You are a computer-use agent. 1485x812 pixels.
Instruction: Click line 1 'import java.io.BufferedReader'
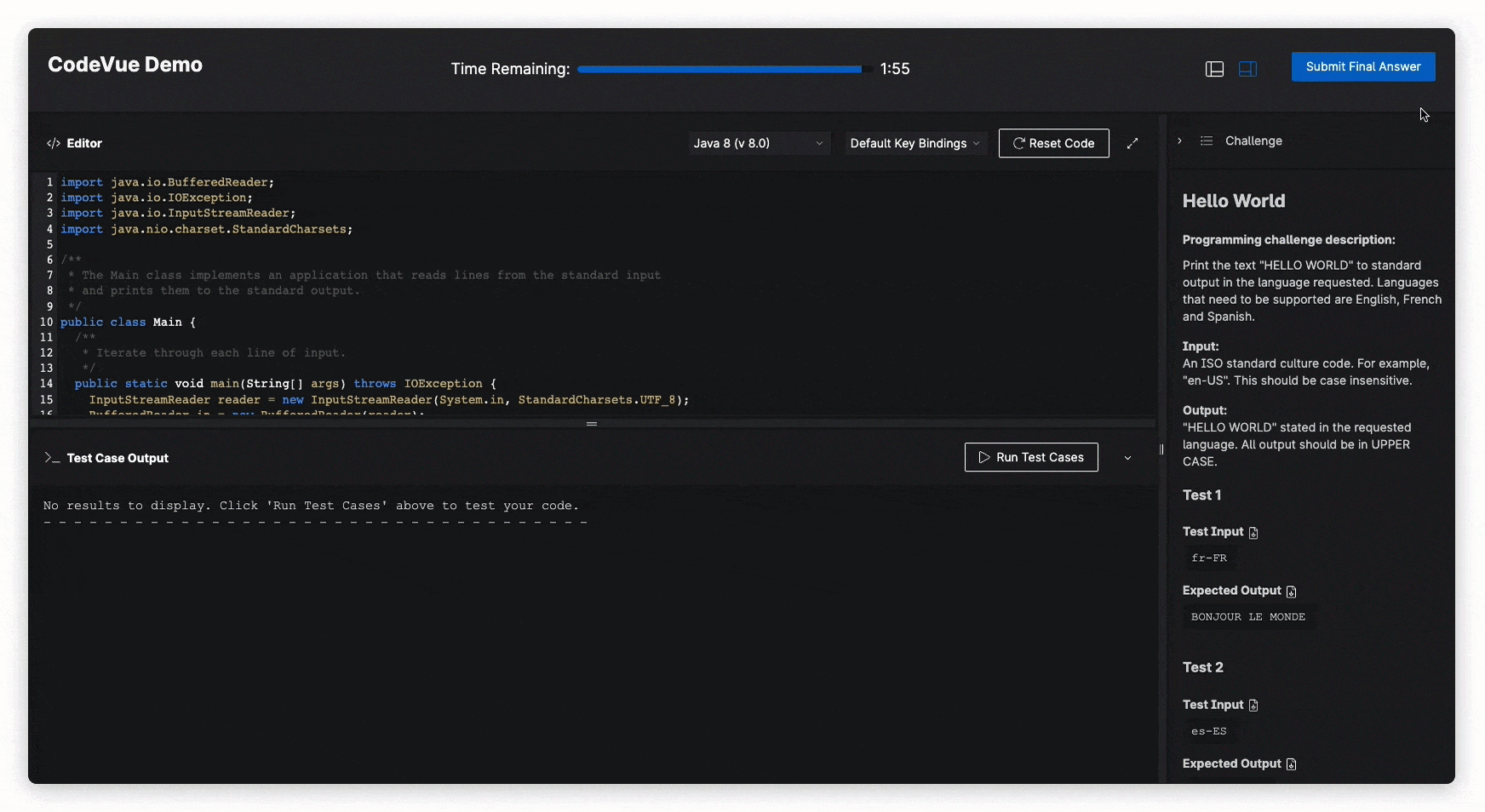coord(168,182)
